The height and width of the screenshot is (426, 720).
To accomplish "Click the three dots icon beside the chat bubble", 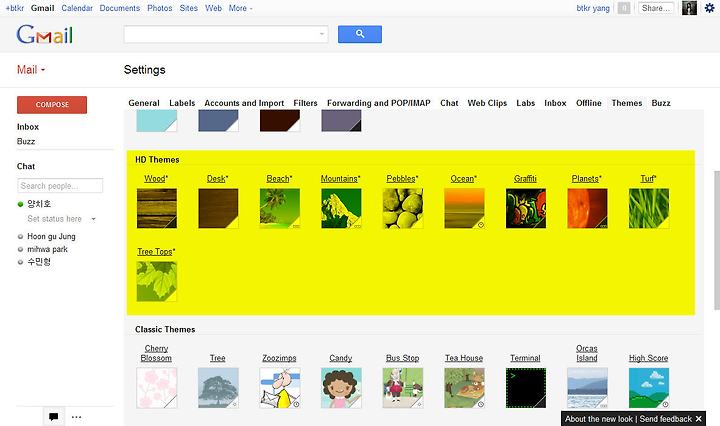I will click(76, 417).
